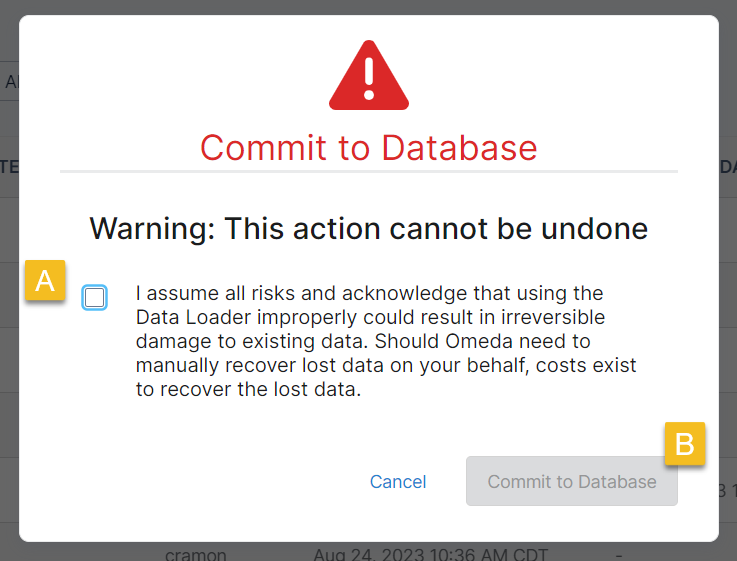Click the dash cell beside the timestamp
Screen dimensions: 737x561
pos(620,553)
